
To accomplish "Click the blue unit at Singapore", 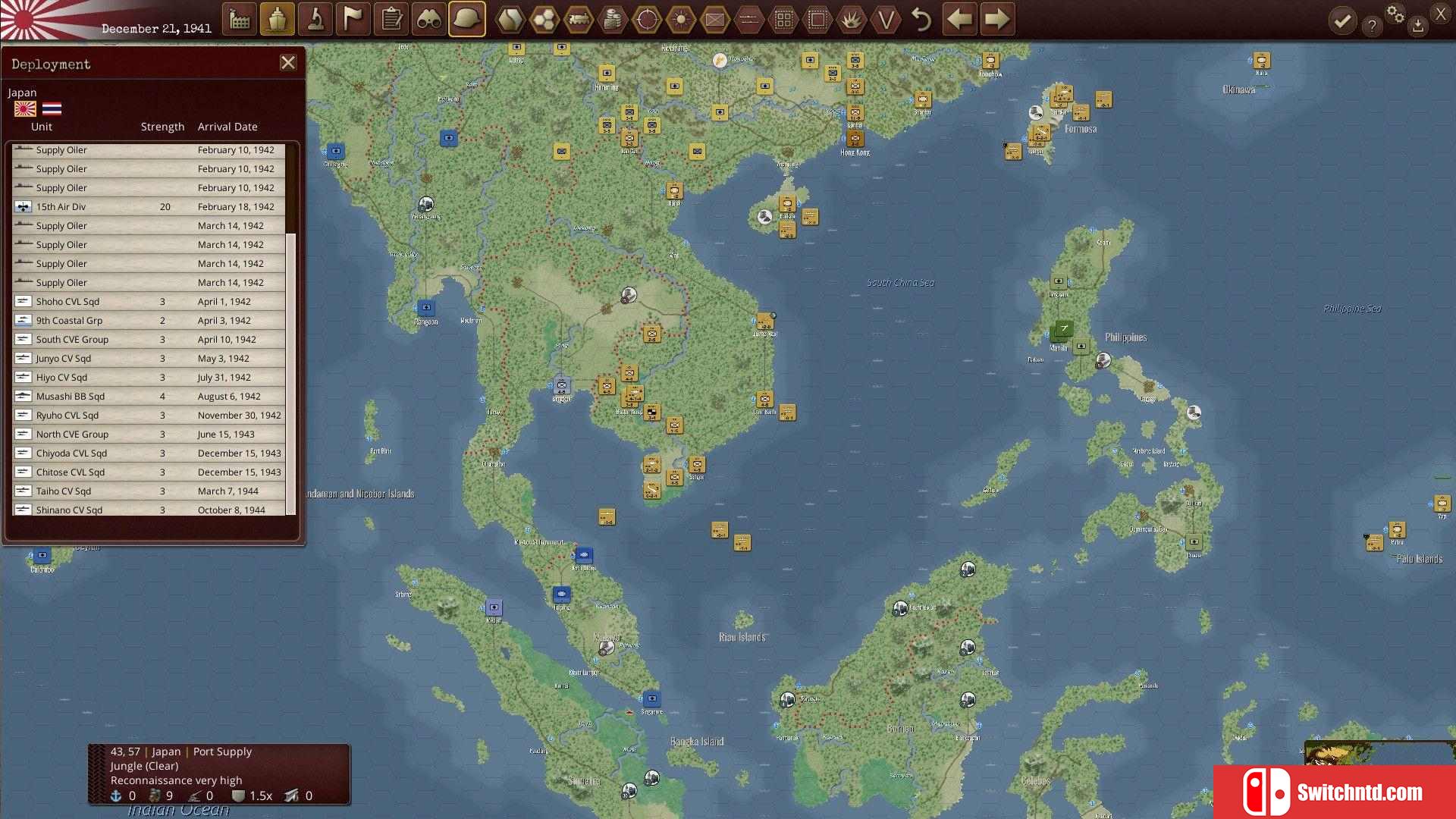I will click(651, 698).
